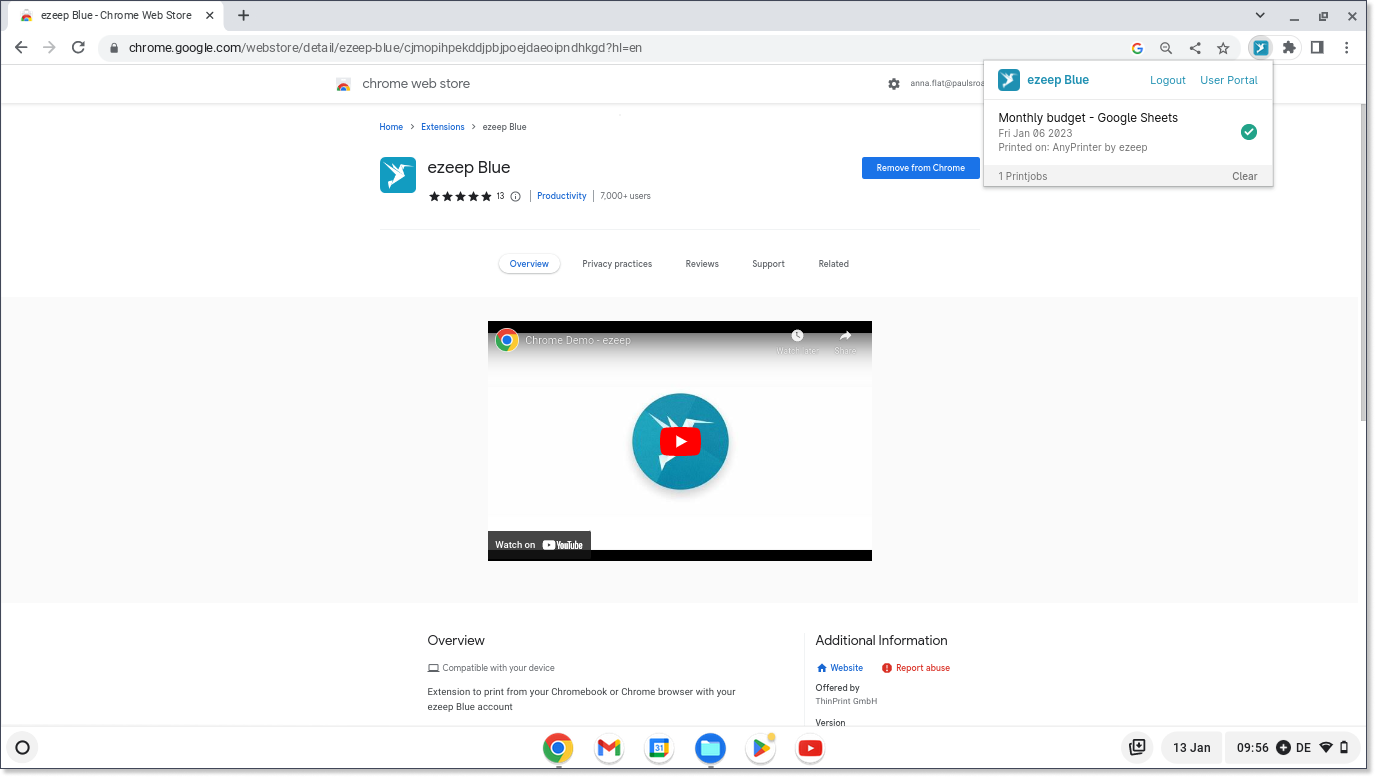The height and width of the screenshot is (777, 1375).
Task: Click the zoom magnifier icon in the omnibox
Action: pyautogui.click(x=1166, y=47)
